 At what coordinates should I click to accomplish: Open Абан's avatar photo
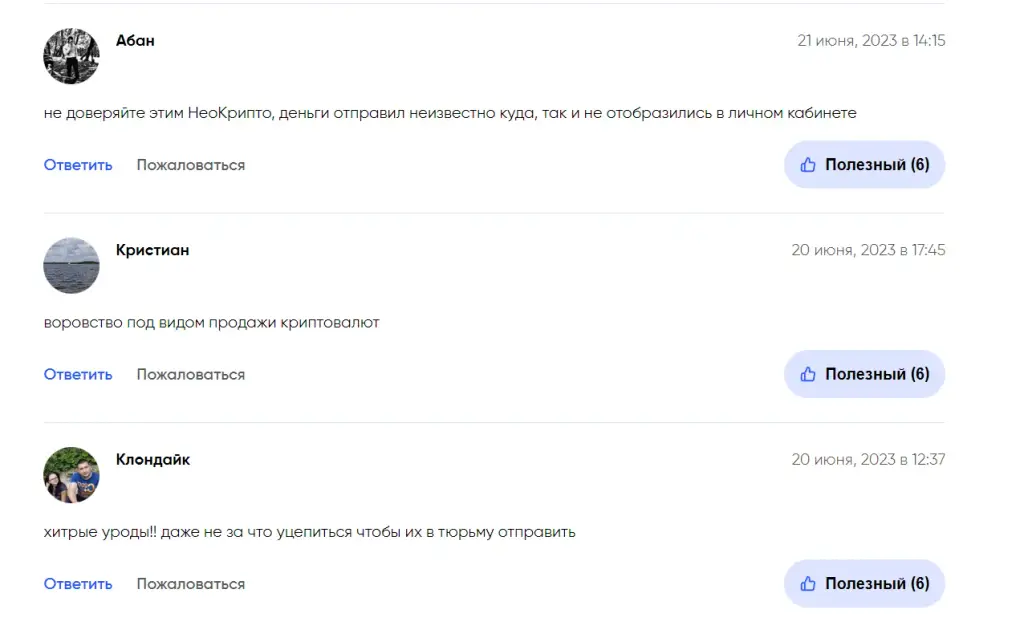pyautogui.click(x=71, y=56)
